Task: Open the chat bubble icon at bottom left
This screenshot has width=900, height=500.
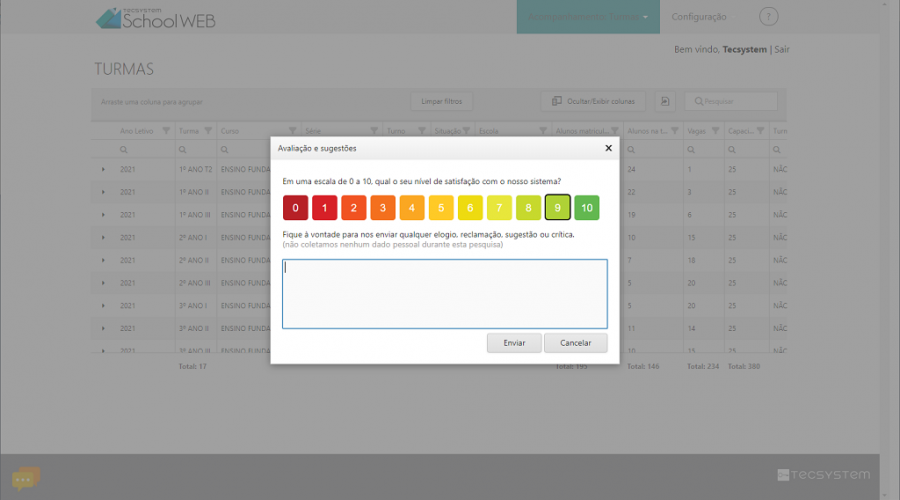Action: coord(26,478)
